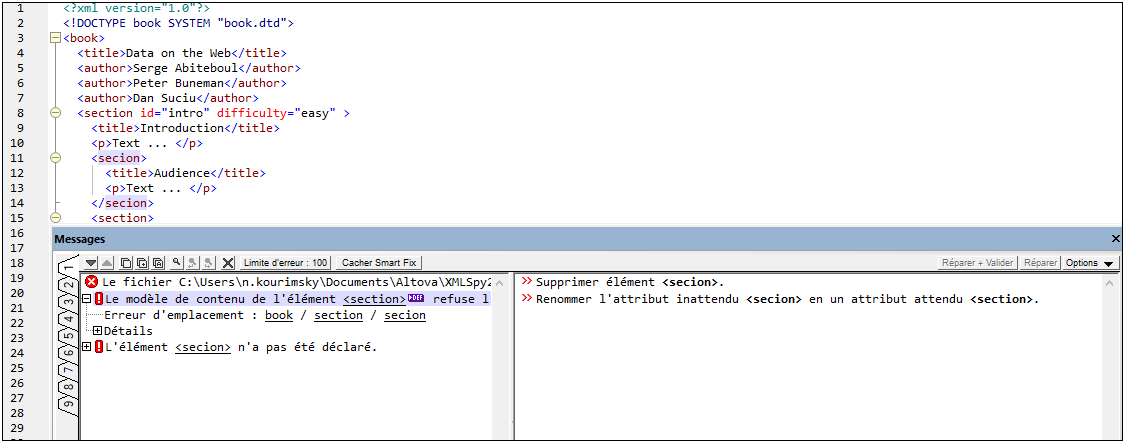
Task: Clear messages with the X icon
Action: pos(228,263)
